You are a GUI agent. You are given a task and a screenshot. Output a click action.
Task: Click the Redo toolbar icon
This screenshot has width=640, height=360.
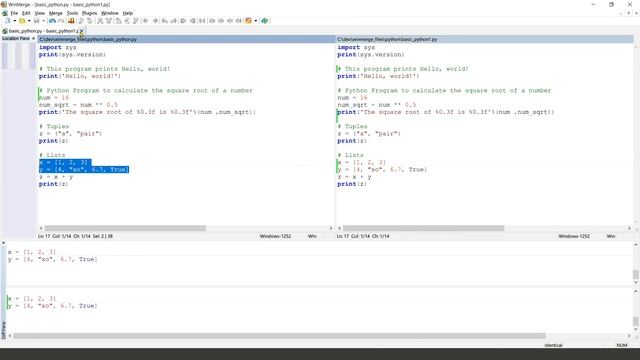(x=61, y=21)
